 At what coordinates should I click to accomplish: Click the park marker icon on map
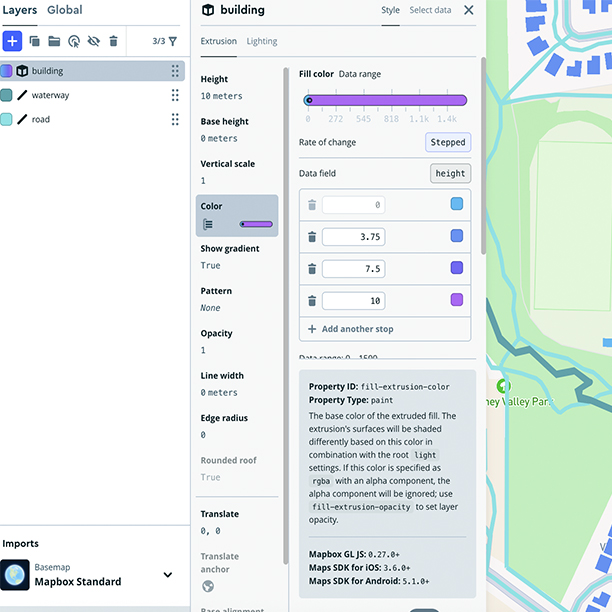pos(503,386)
